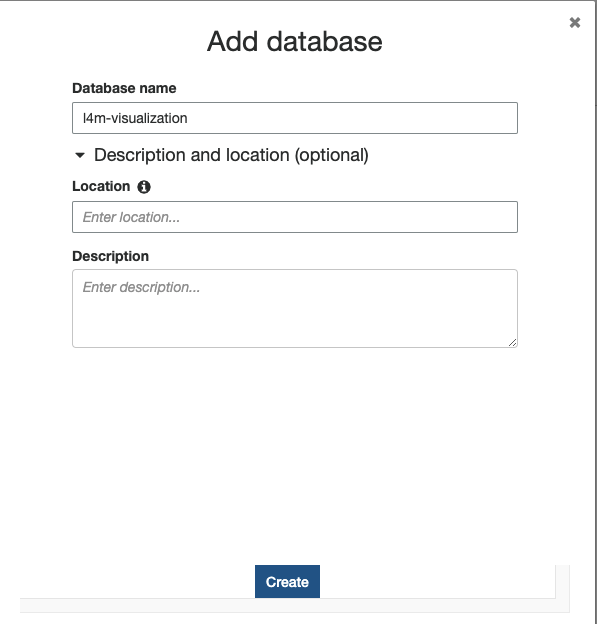Click the 'Description' field label

click(x=111, y=256)
